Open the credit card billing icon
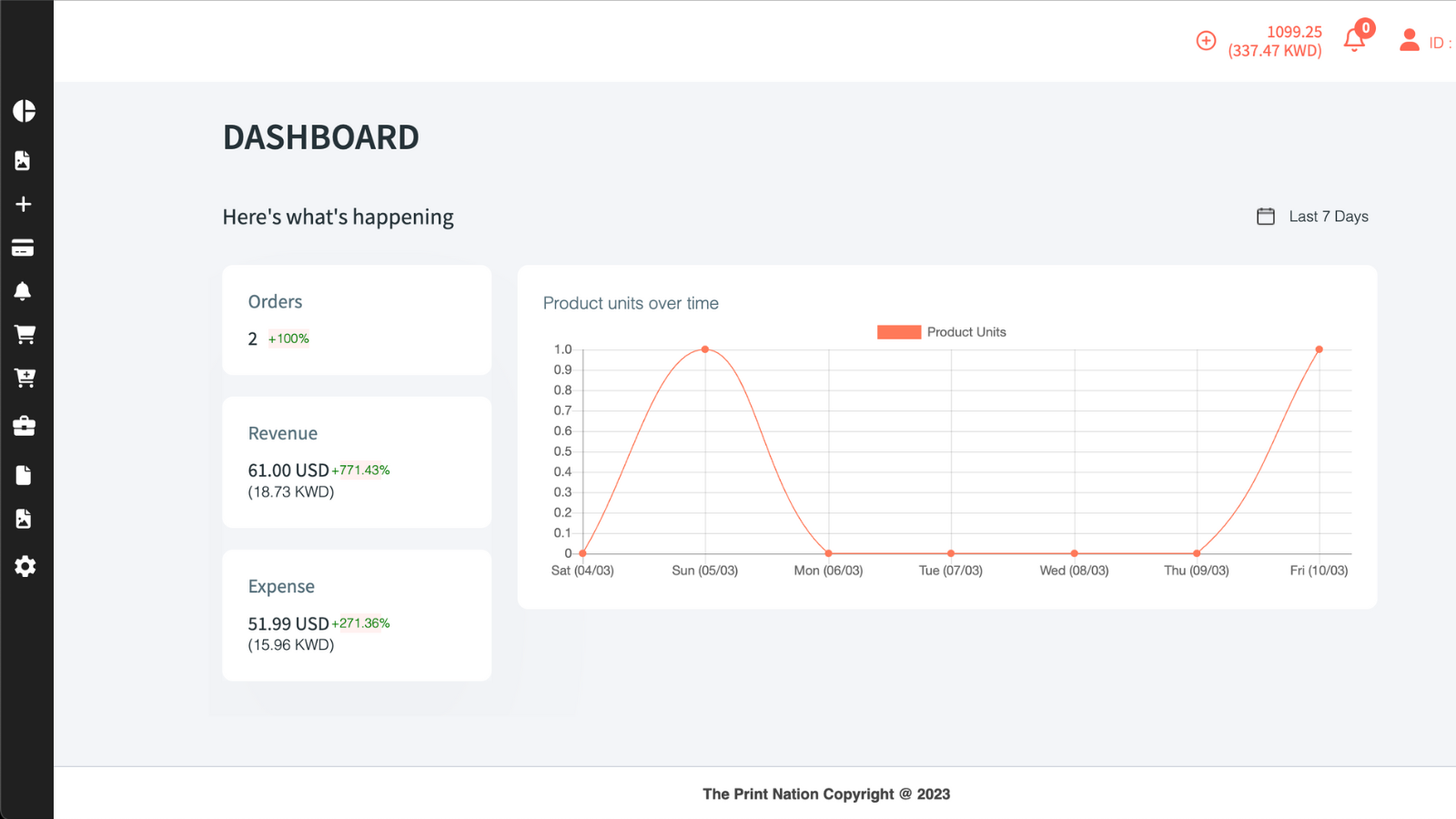1456x819 pixels. click(x=23, y=248)
